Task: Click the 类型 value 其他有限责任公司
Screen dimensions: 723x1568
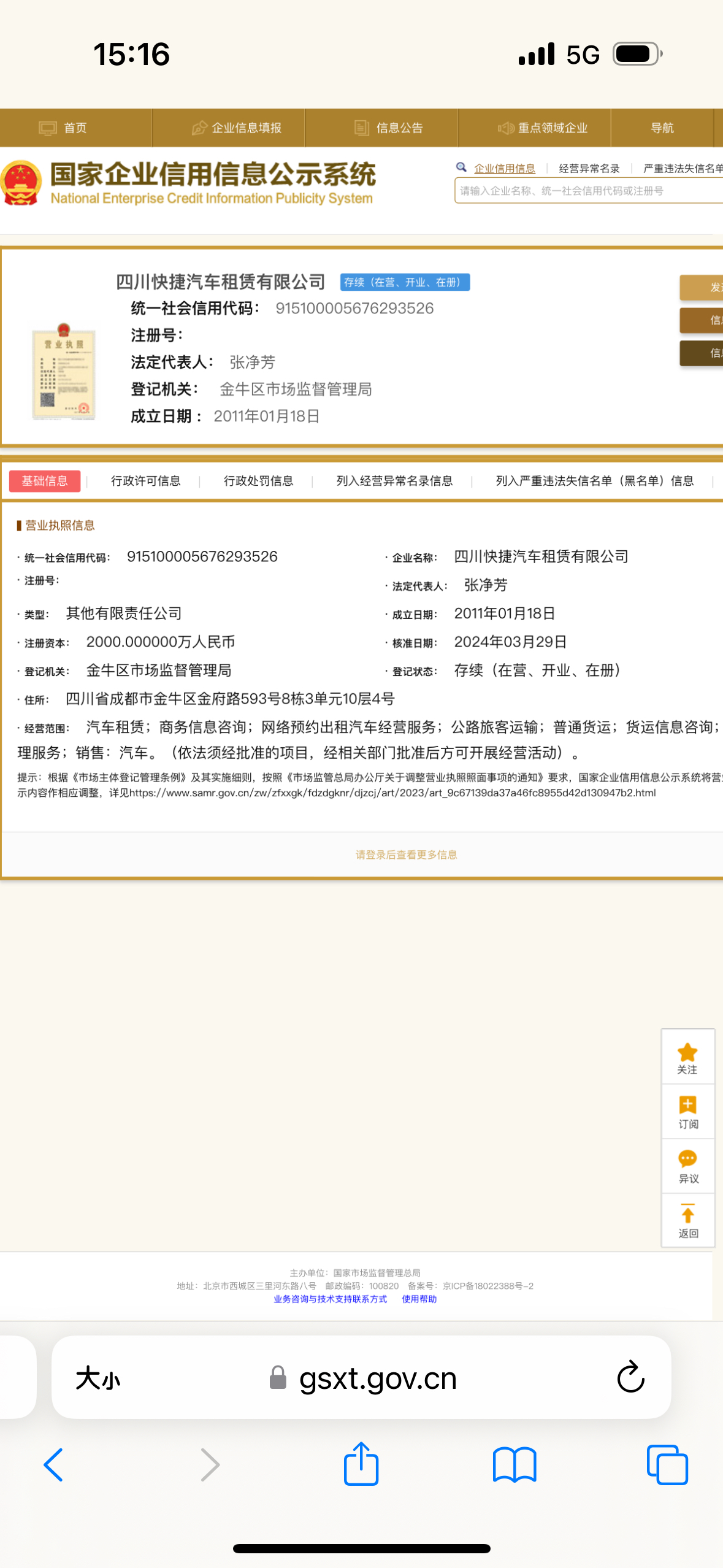Action: click(124, 613)
